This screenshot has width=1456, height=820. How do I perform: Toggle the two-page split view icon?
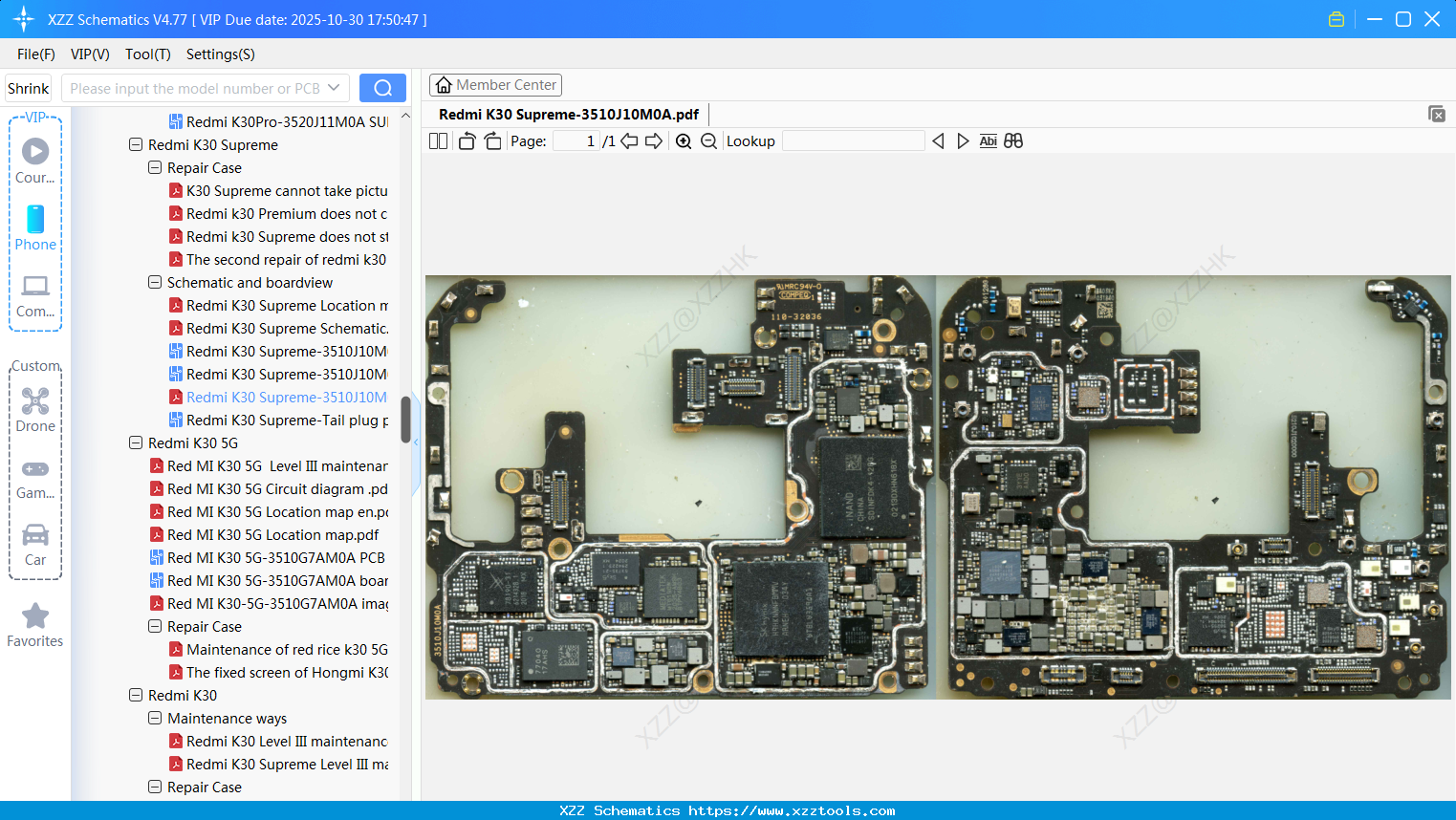(439, 141)
